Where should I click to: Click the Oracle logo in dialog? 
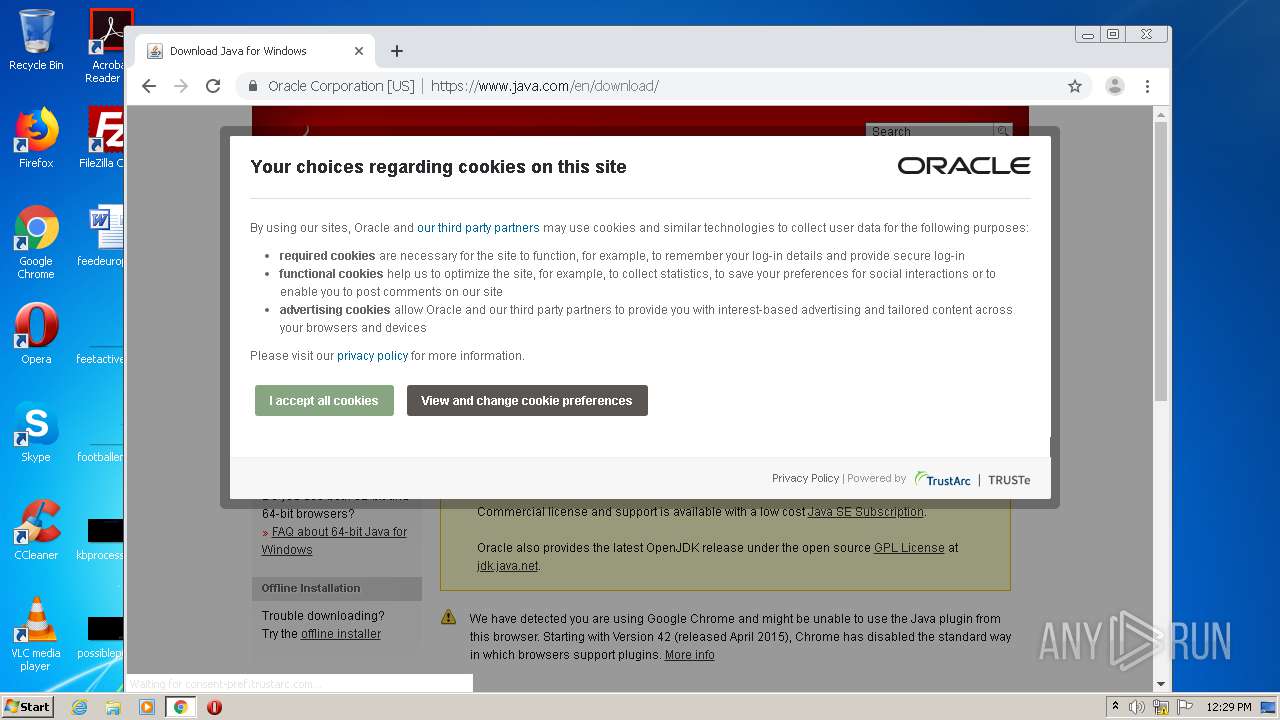(x=964, y=166)
